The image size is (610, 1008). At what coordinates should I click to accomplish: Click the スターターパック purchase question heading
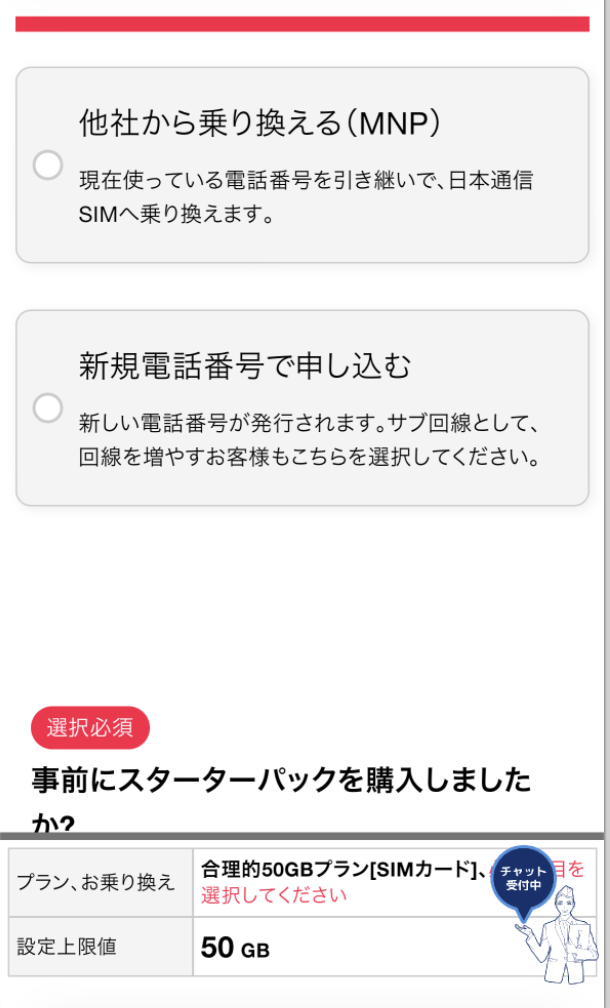[x=280, y=782]
